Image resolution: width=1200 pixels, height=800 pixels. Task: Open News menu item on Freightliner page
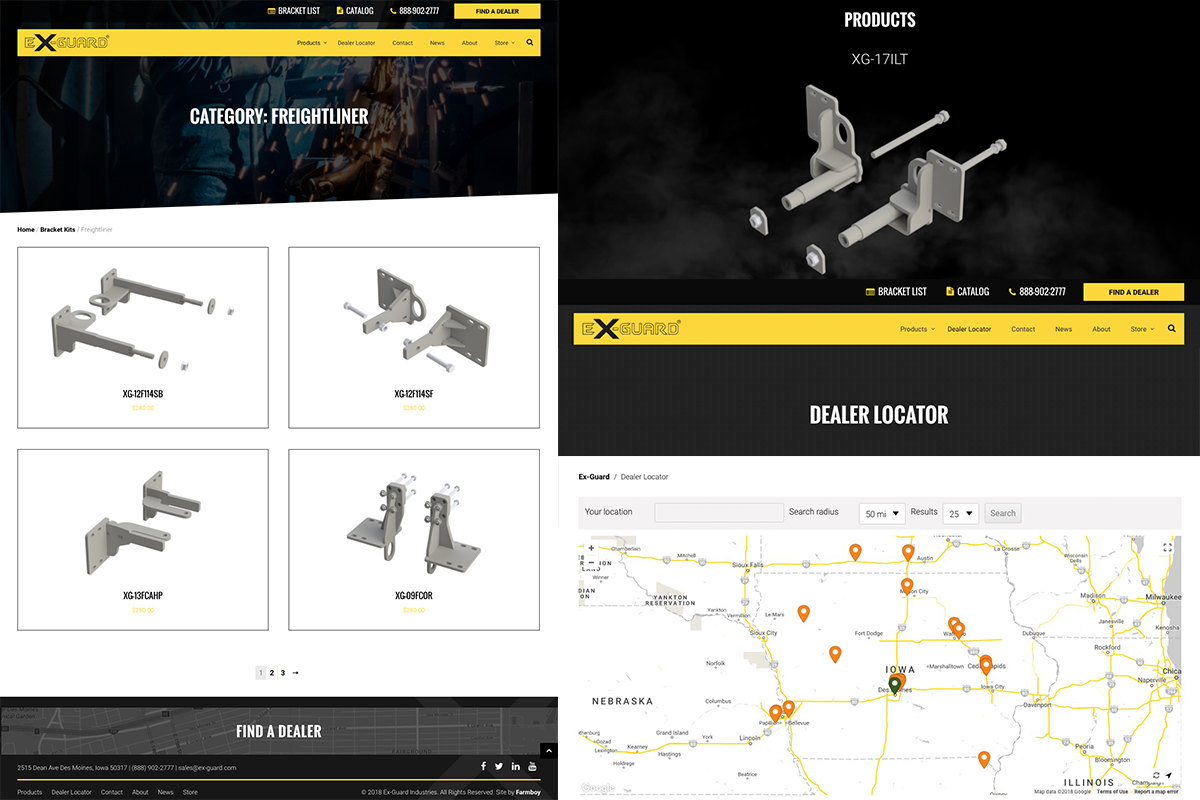click(437, 43)
